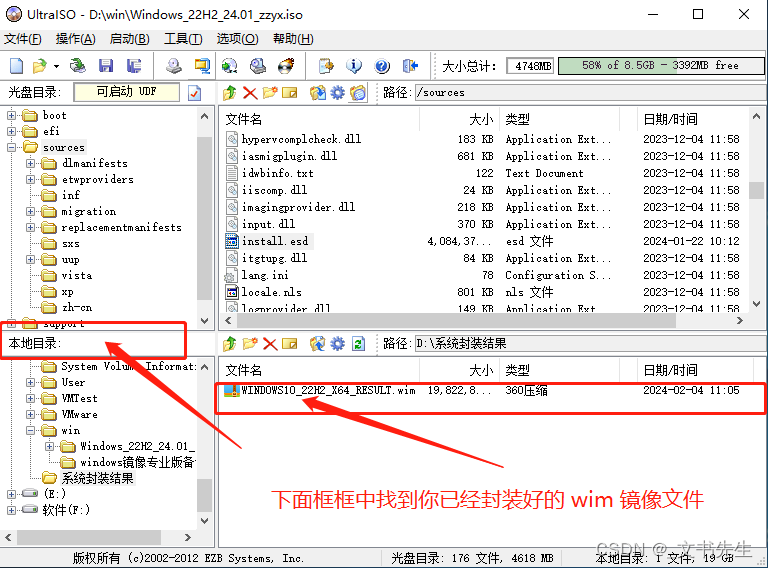Sort the disc file list by 大小 column

[x=459, y=119]
